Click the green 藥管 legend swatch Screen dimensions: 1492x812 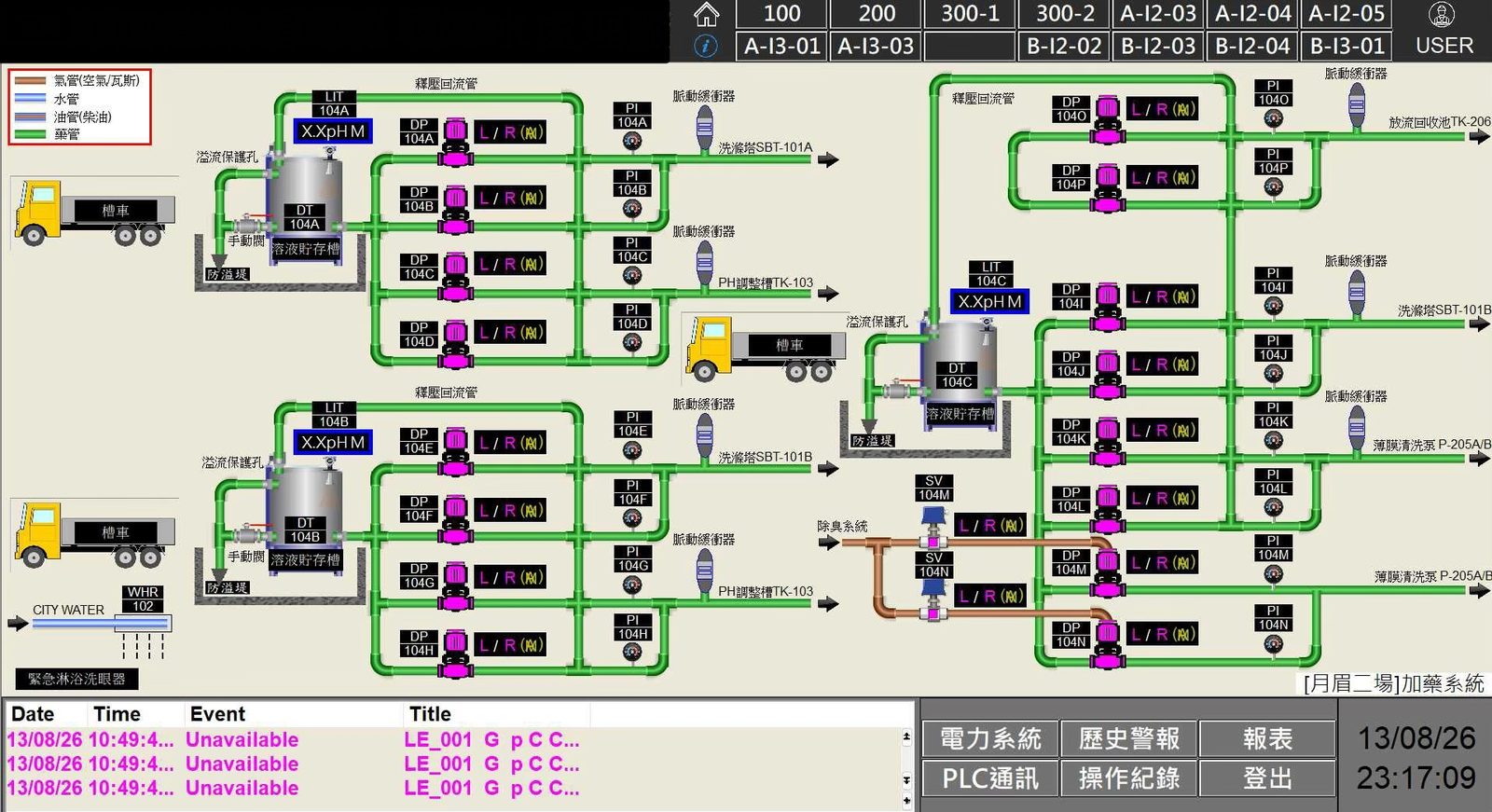[30, 134]
